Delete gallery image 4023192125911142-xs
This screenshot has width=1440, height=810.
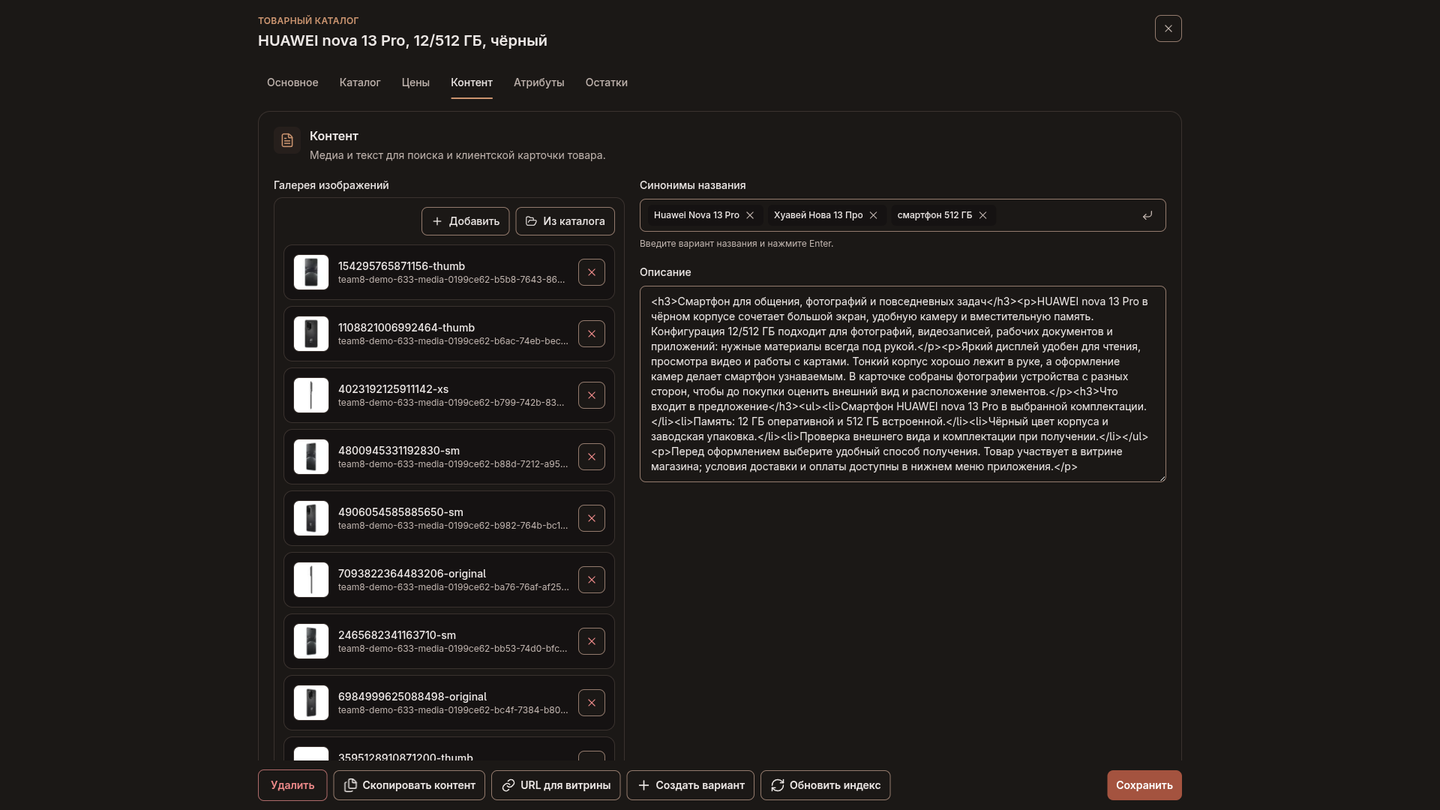tap(591, 395)
